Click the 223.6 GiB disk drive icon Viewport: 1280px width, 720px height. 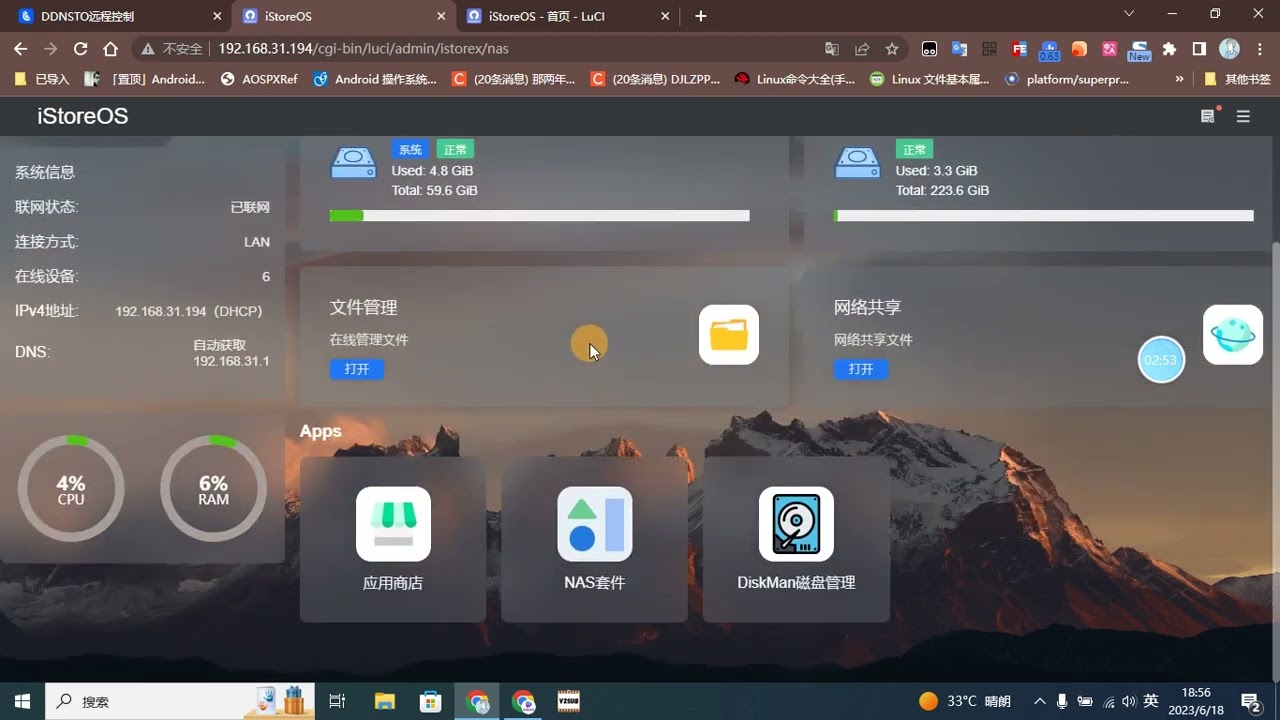pos(857,162)
